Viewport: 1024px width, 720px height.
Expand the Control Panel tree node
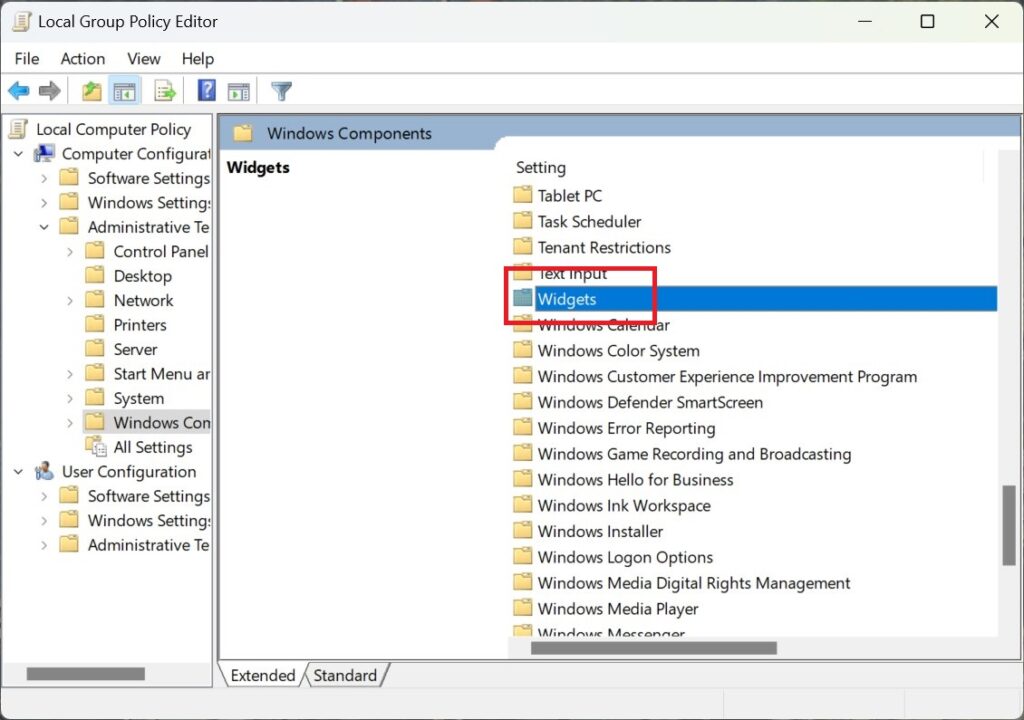(70, 252)
